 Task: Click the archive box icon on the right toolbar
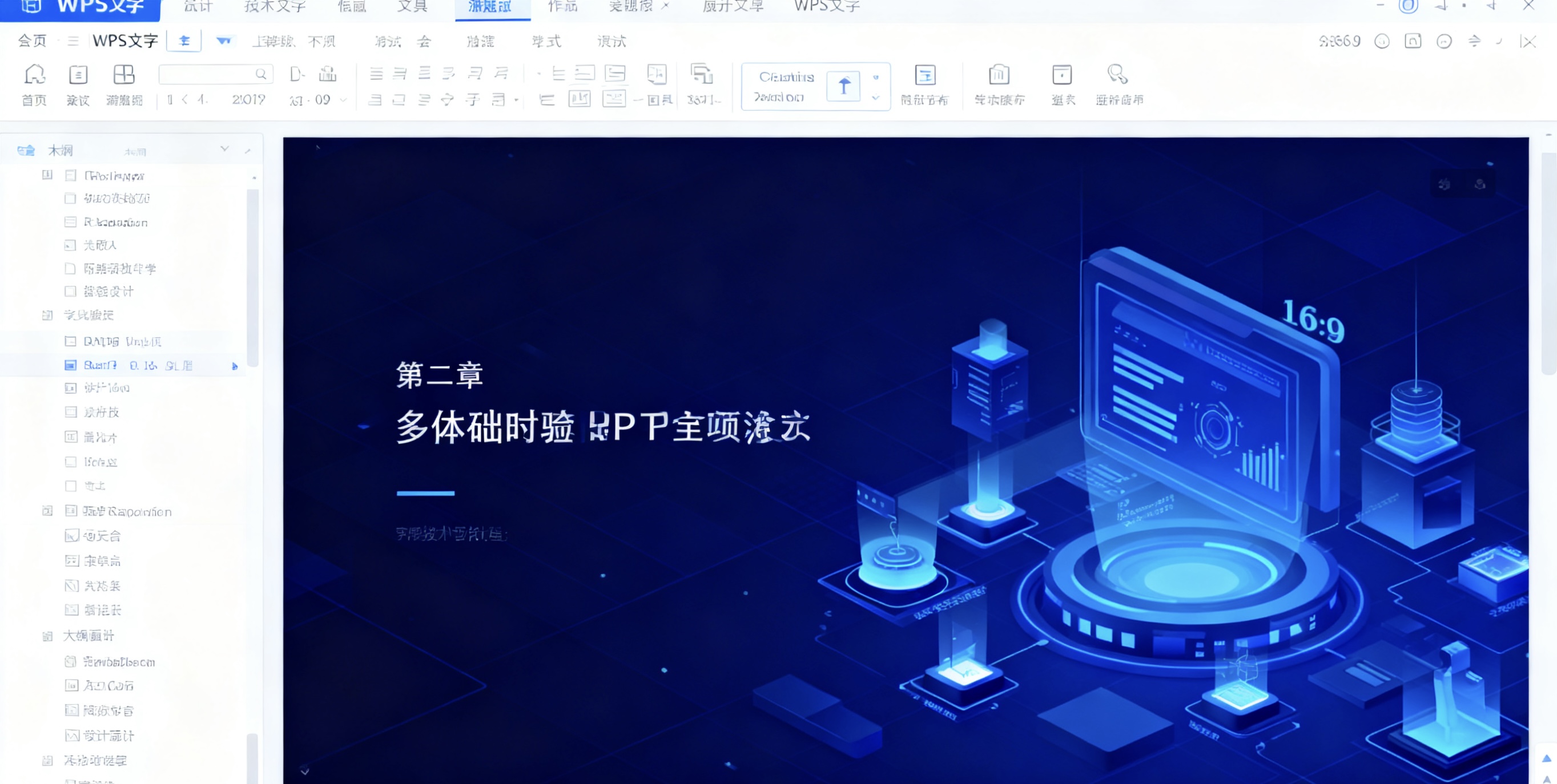[1062, 77]
